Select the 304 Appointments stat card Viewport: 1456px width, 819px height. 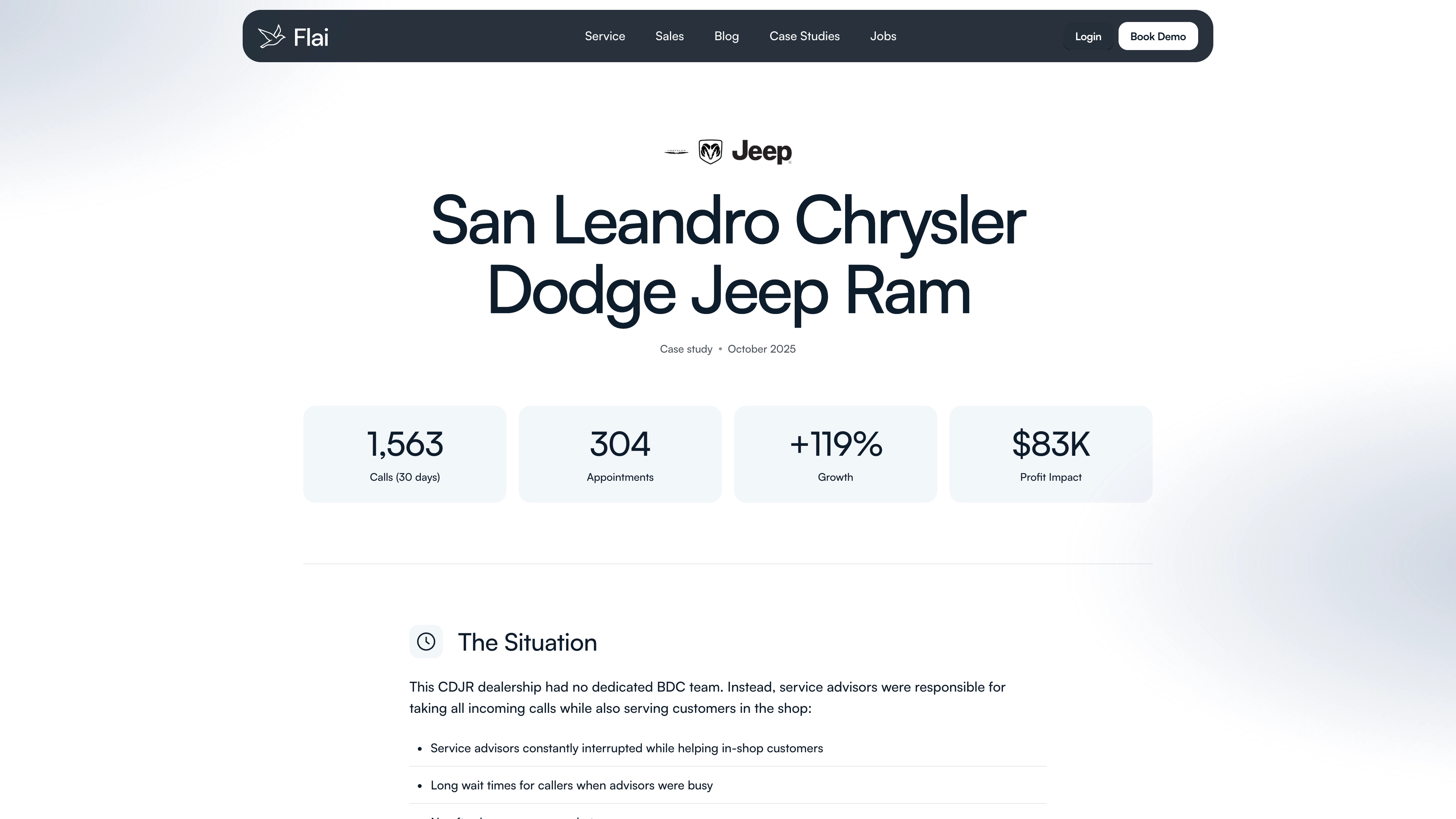click(620, 454)
